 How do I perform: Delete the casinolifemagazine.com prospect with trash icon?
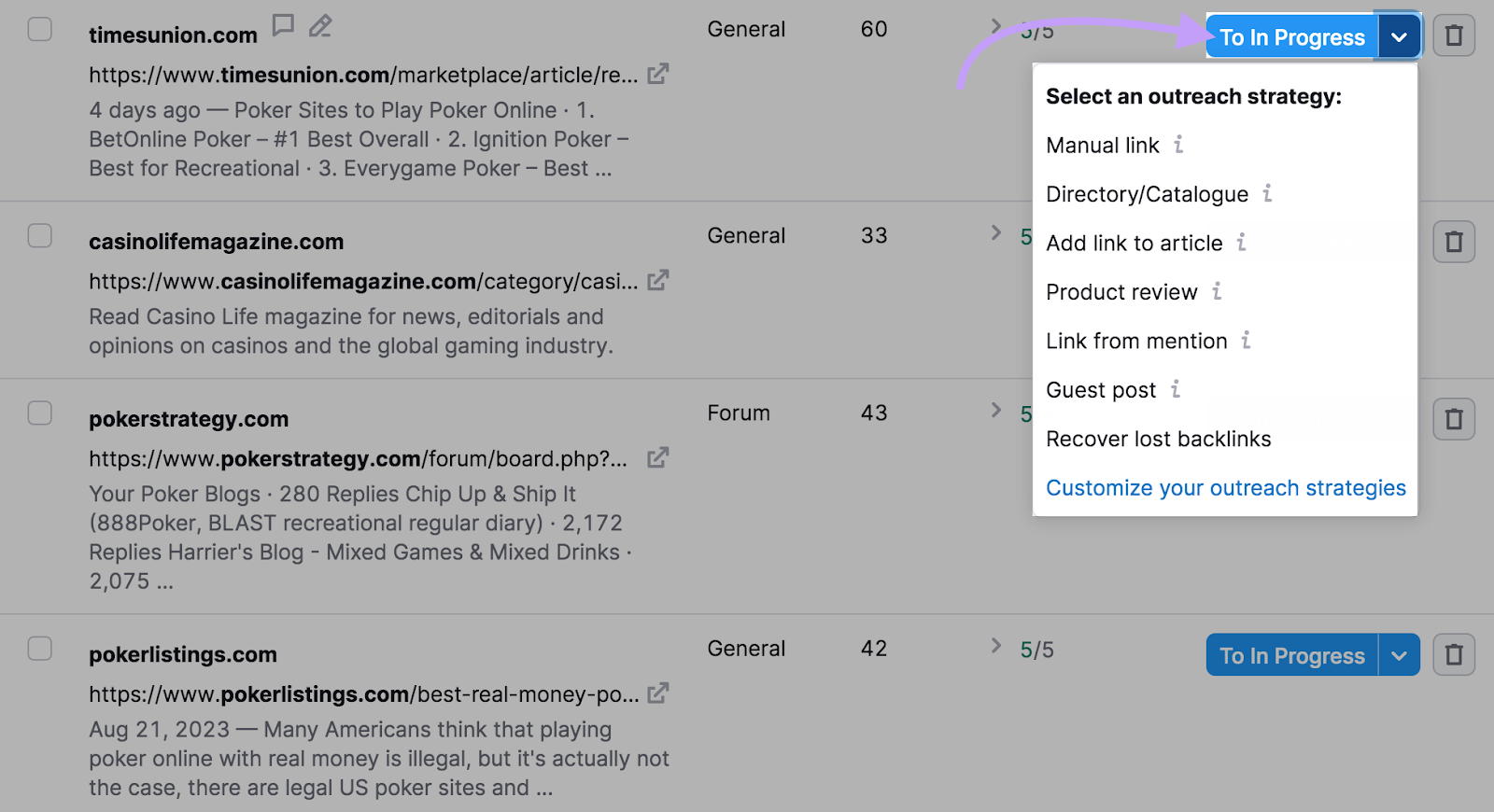pyautogui.click(x=1454, y=242)
